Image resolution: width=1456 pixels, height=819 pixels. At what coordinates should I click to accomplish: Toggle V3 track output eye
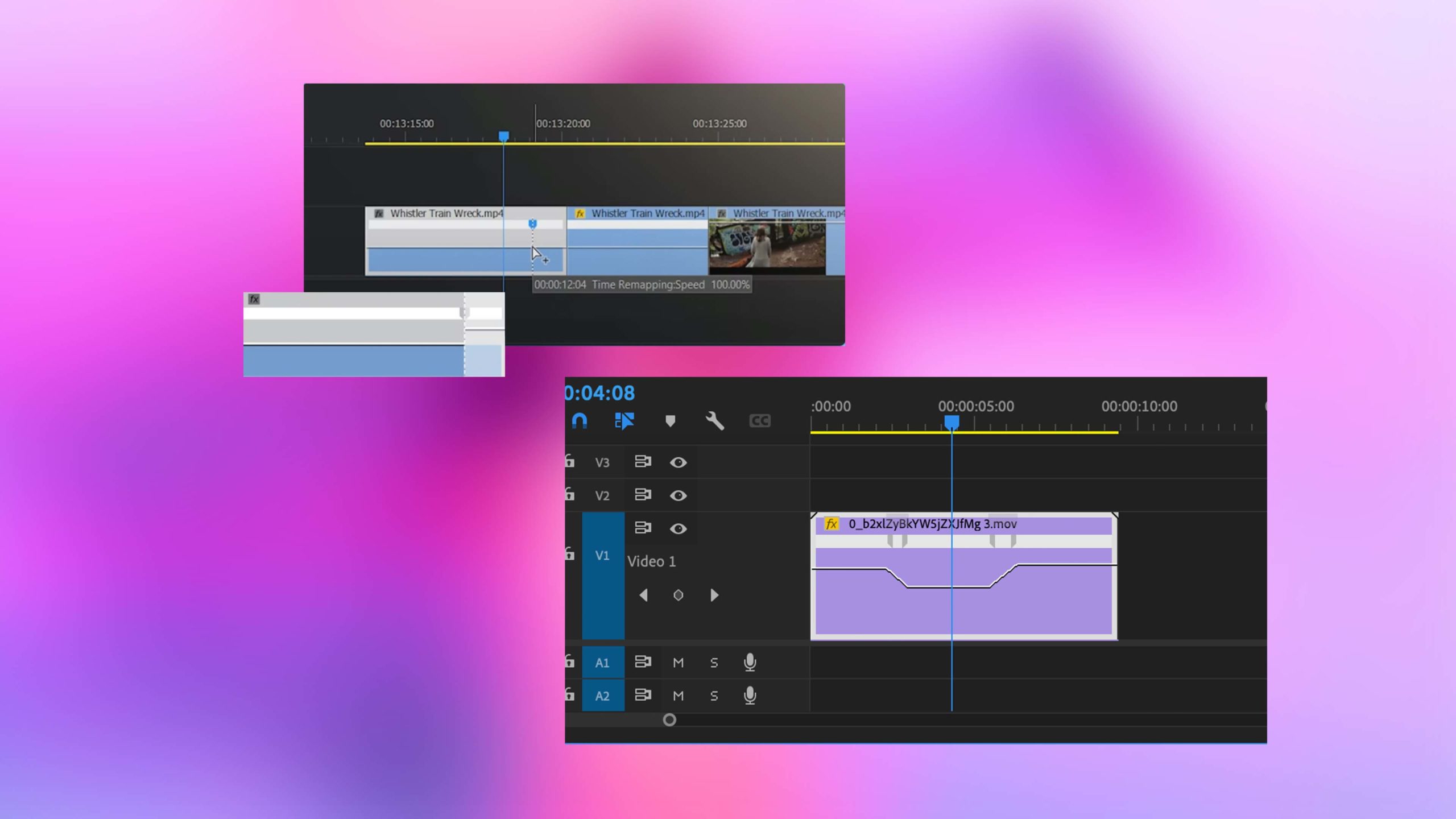tap(678, 462)
